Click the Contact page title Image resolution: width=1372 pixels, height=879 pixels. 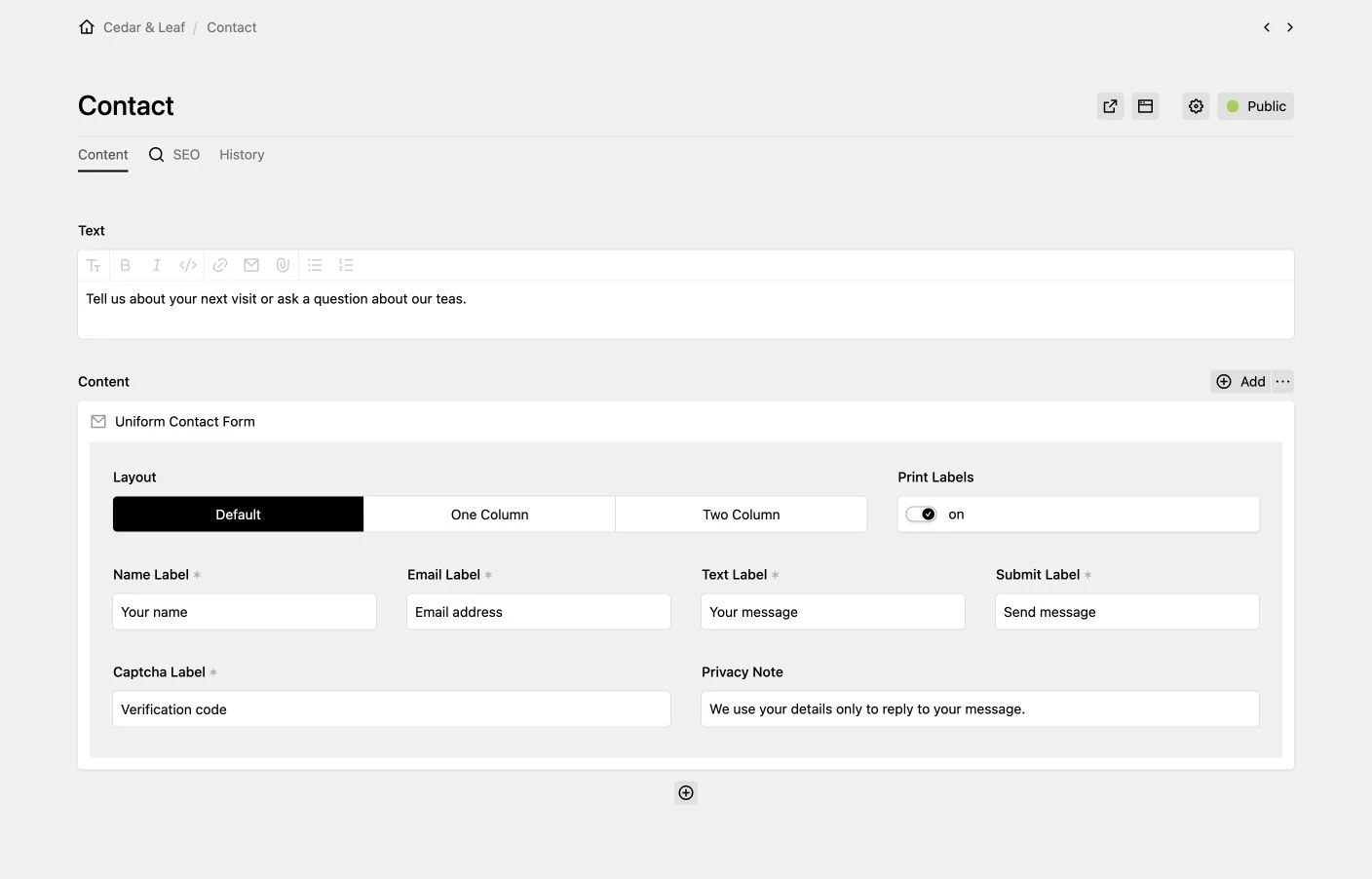click(x=126, y=105)
